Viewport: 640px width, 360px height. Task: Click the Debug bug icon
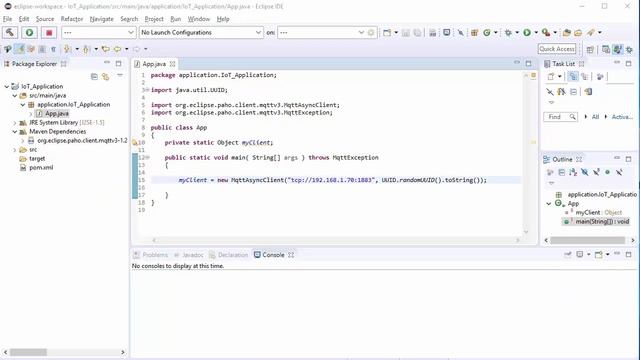[x=508, y=33]
